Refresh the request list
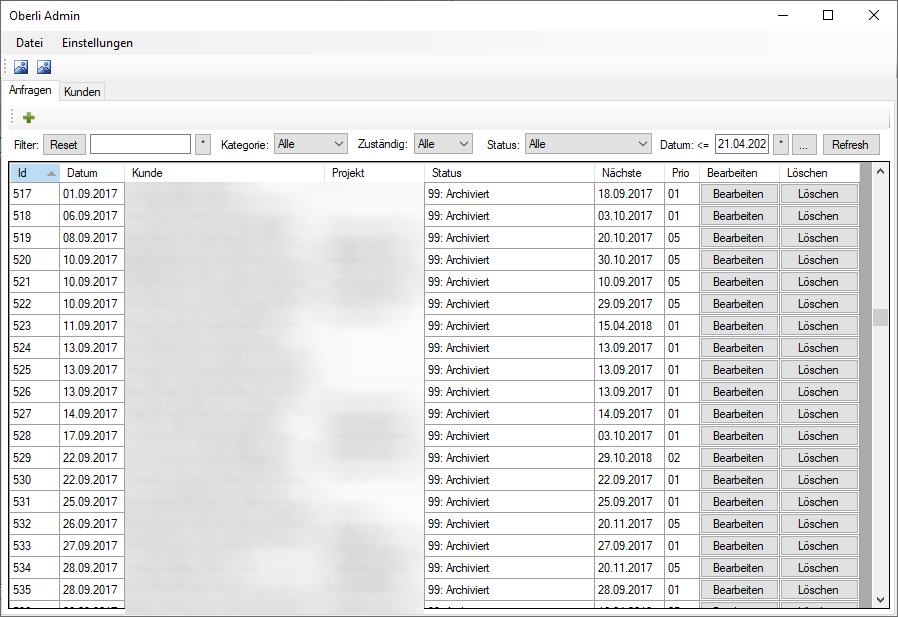The image size is (898, 617). (850, 144)
